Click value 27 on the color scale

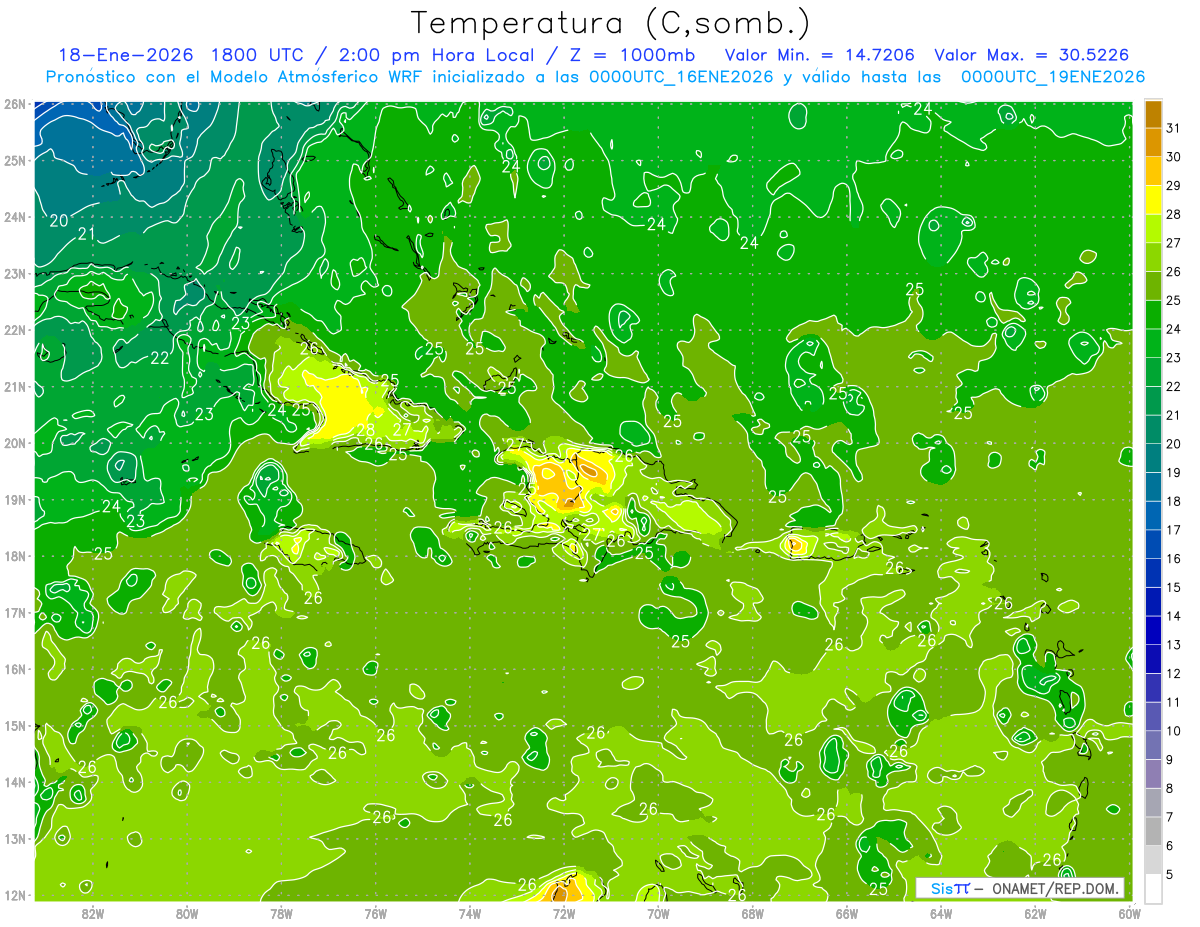1174,243
